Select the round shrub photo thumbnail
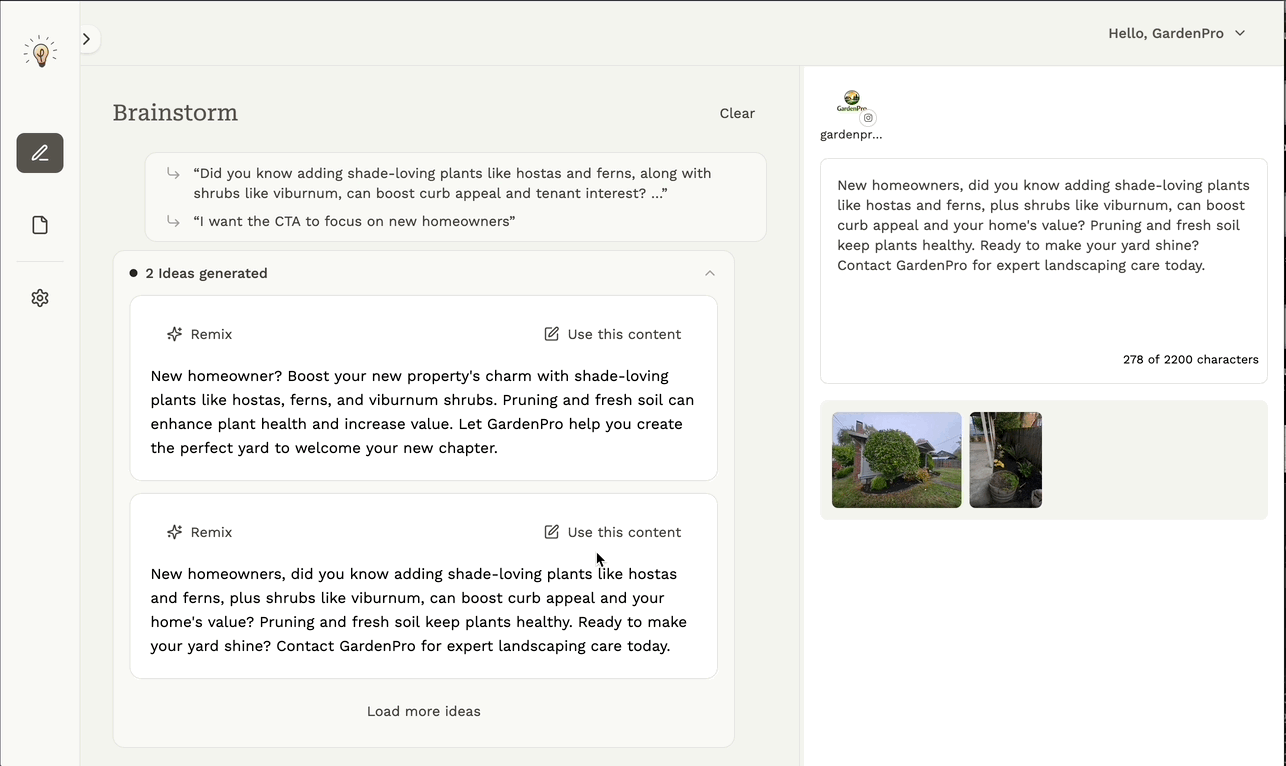 point(896,460)
